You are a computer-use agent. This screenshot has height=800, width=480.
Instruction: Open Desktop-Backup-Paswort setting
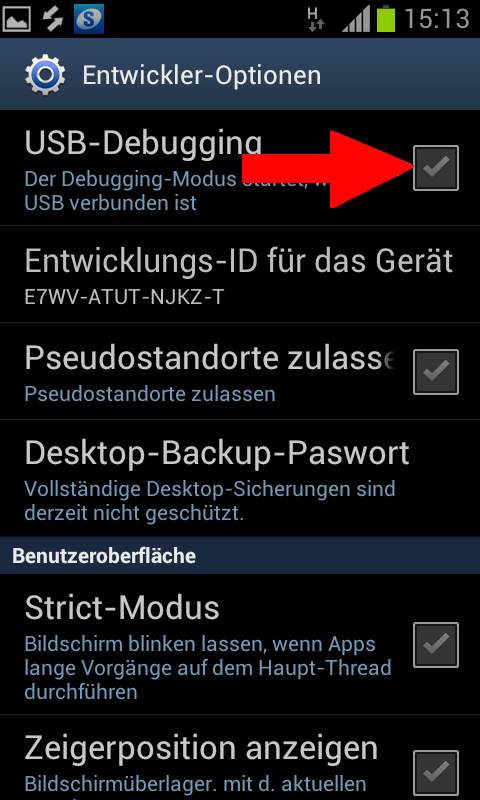(240, 478)
